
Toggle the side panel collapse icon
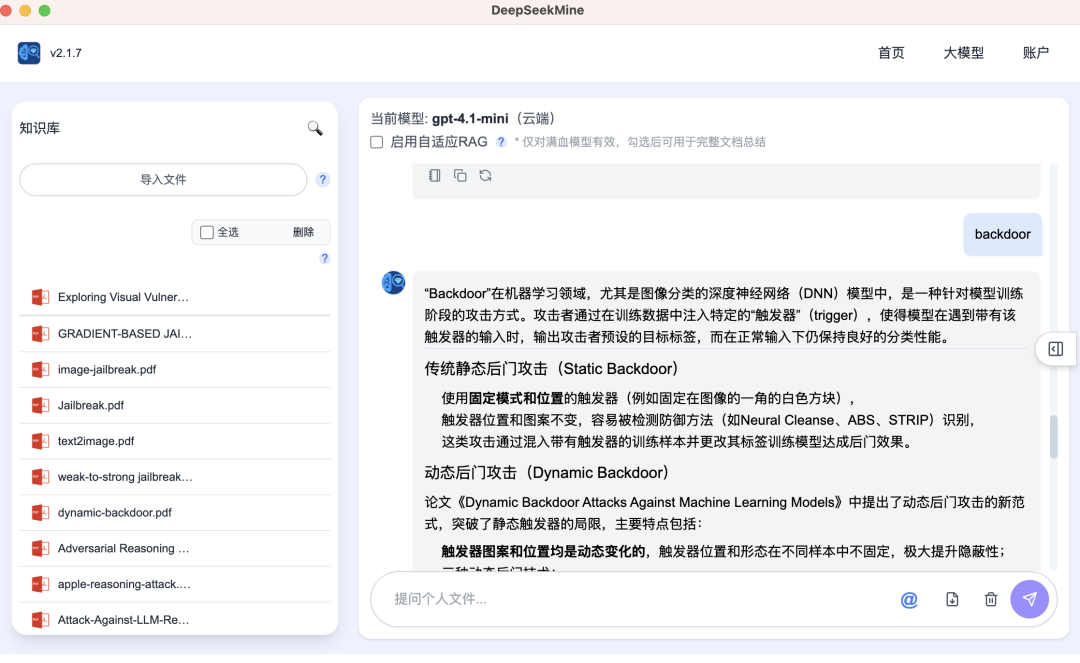tap(1055, 349)
